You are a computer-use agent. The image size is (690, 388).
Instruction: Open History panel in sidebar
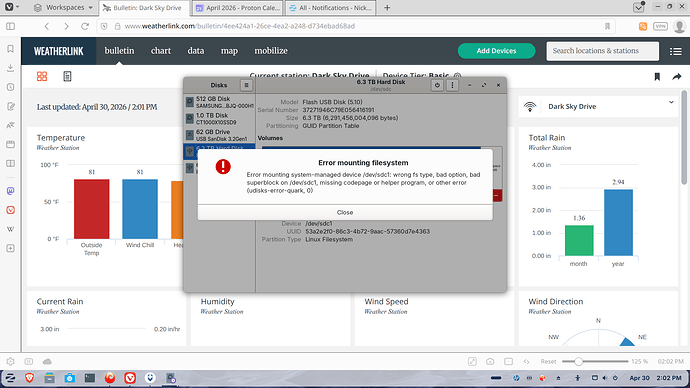pos(11,87)
